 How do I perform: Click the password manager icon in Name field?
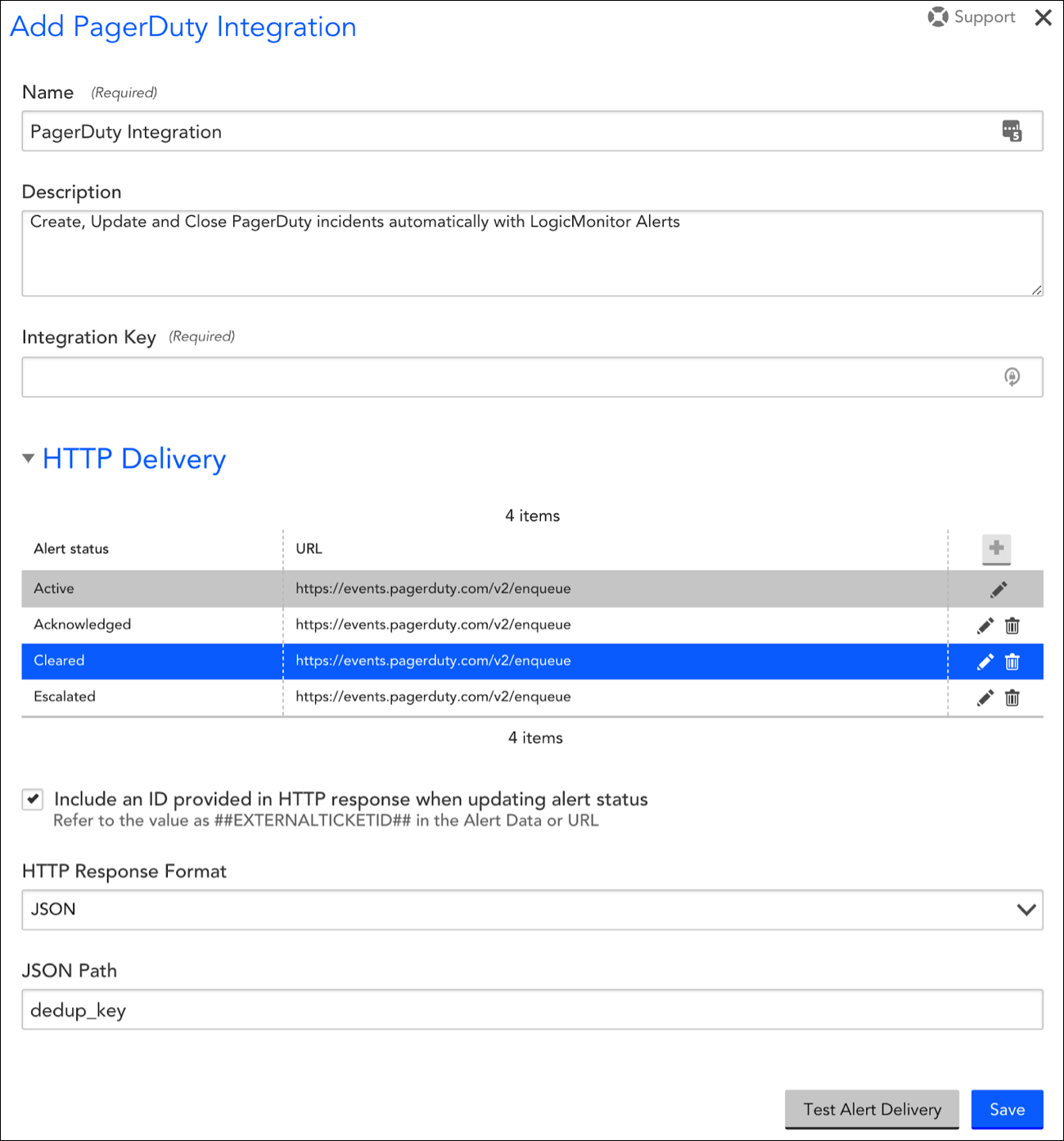pos(1012,131)
